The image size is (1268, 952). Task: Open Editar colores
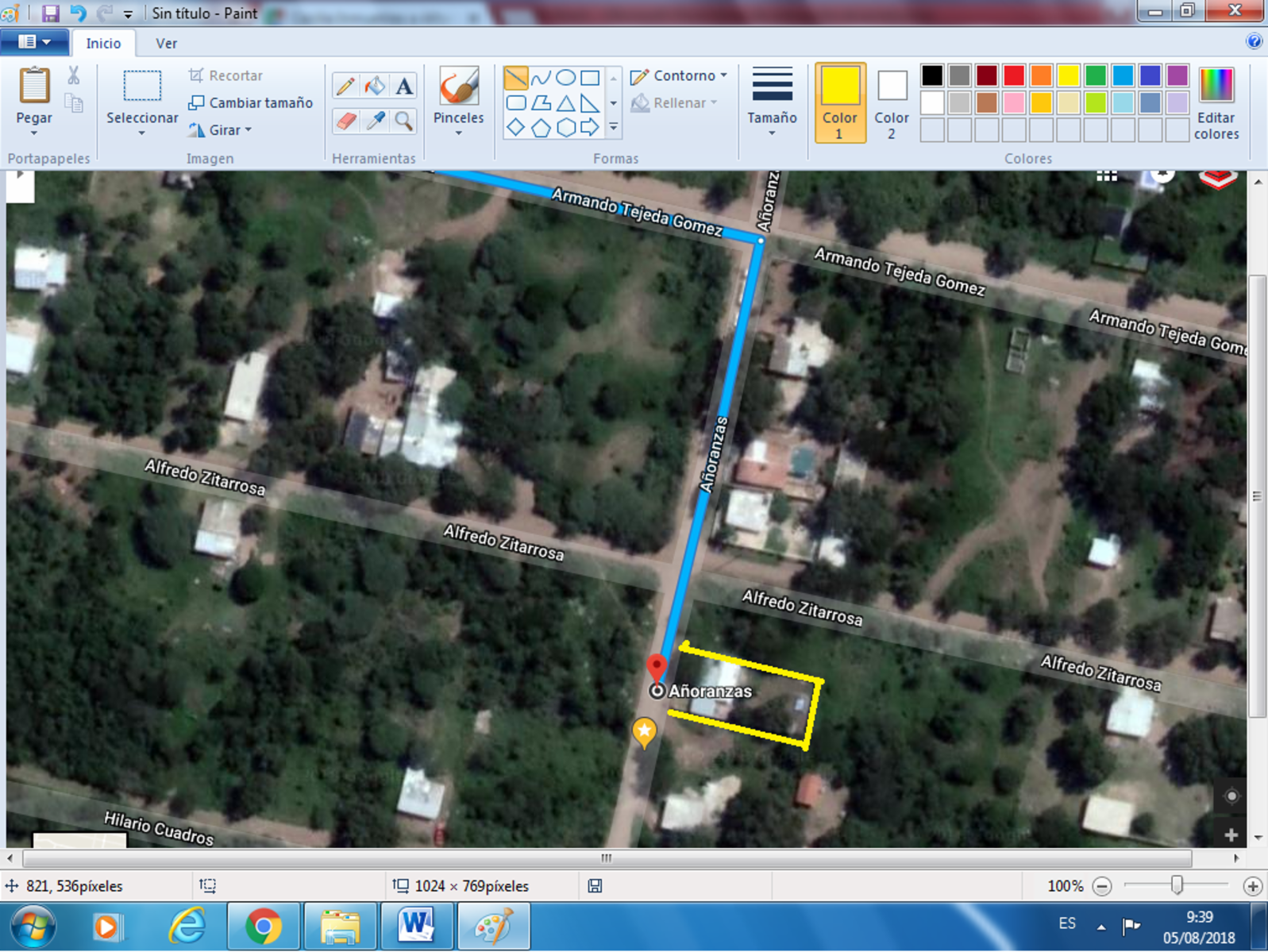click(x=1216, y=103)
